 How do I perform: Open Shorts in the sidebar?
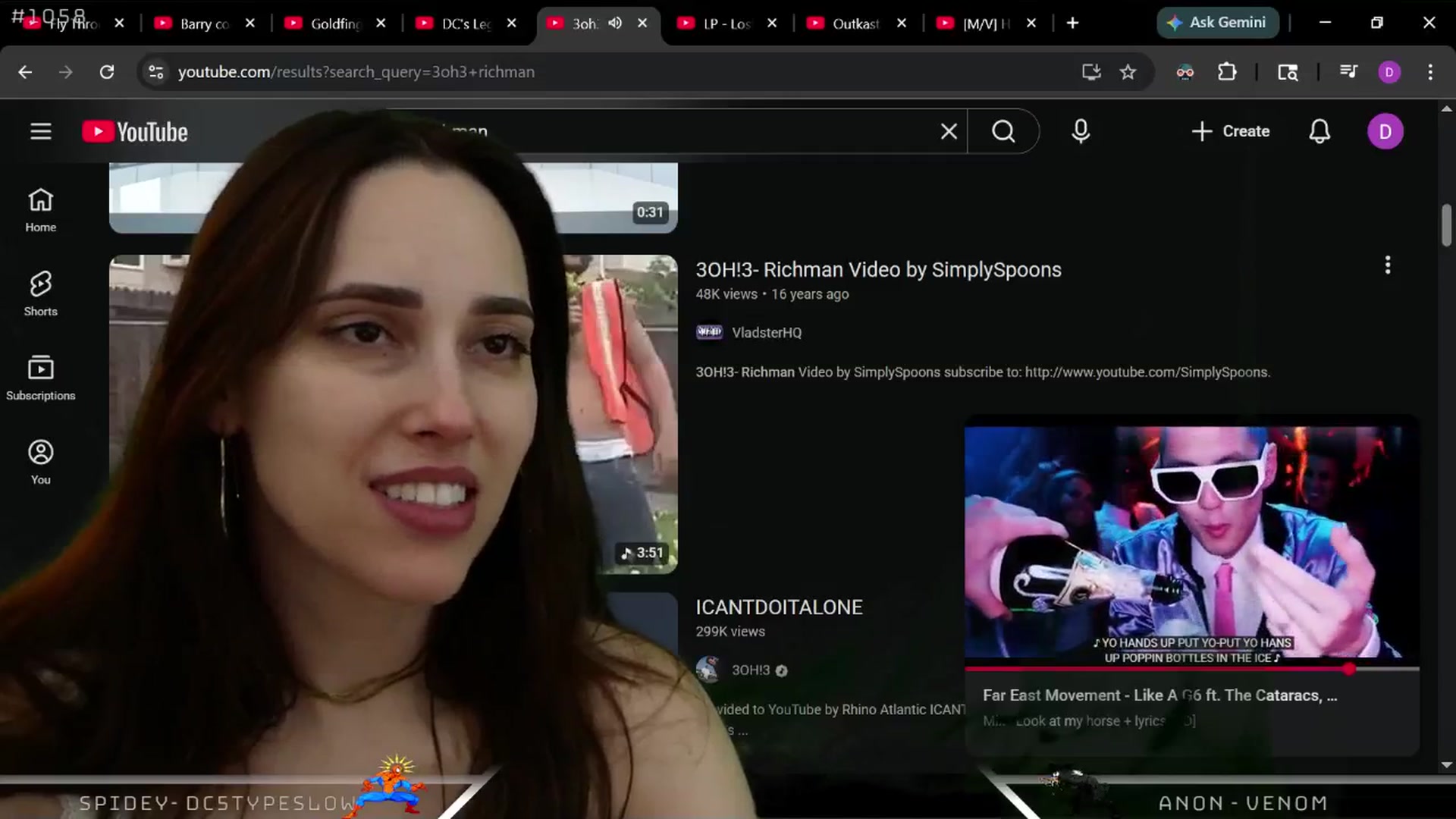coord(41,294)
